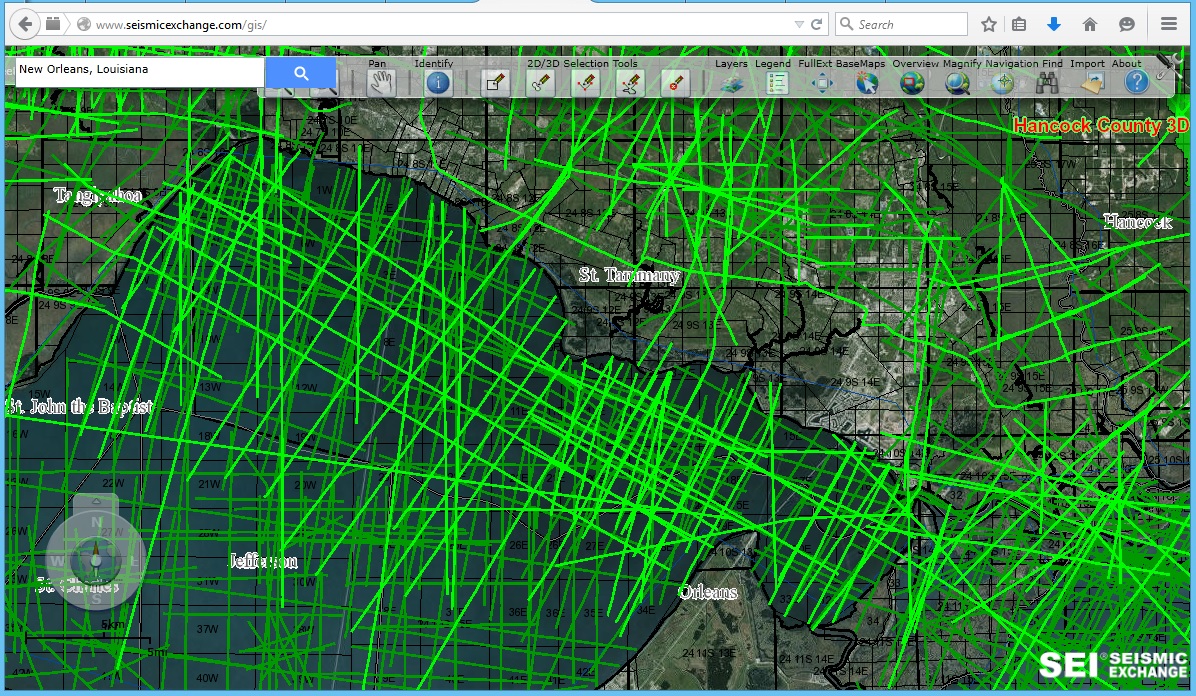Toggle the Overview map icon
Screen dimensions: 1196x696
pyautogui.click(x=911, y=82)
